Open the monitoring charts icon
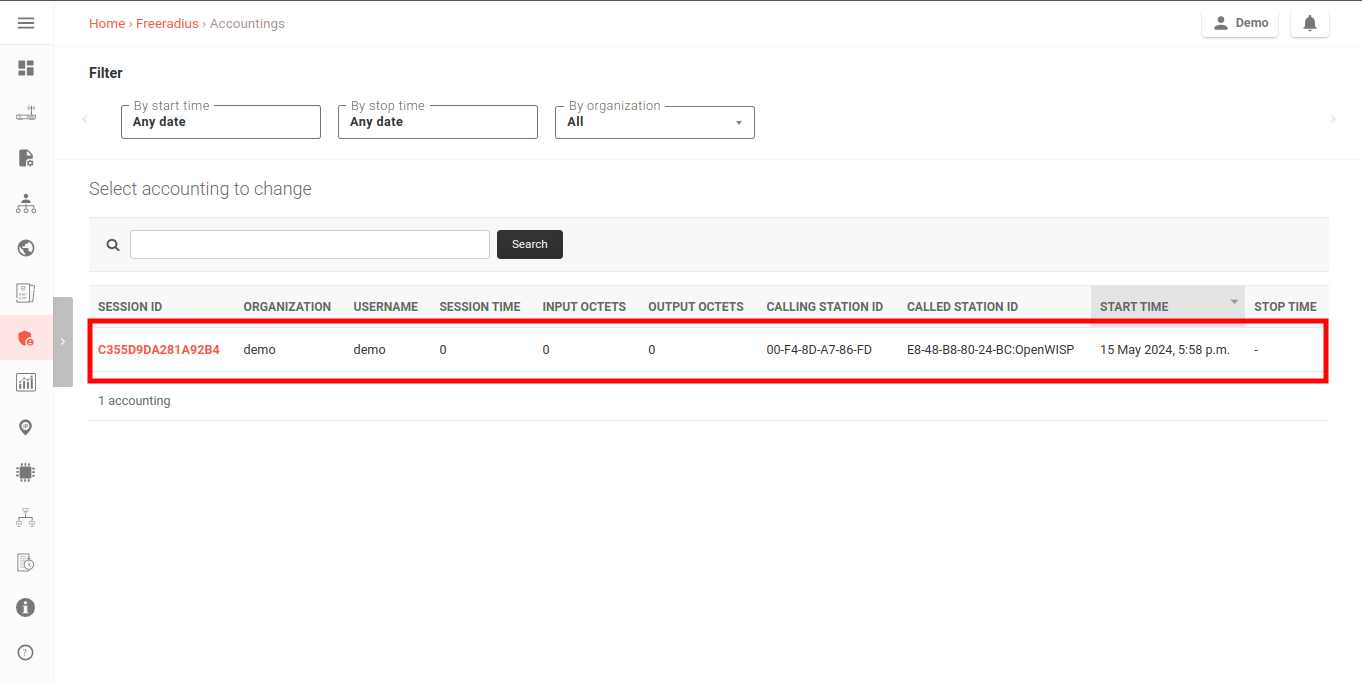This screenshot has height=682, width=1362. [26, 381]
